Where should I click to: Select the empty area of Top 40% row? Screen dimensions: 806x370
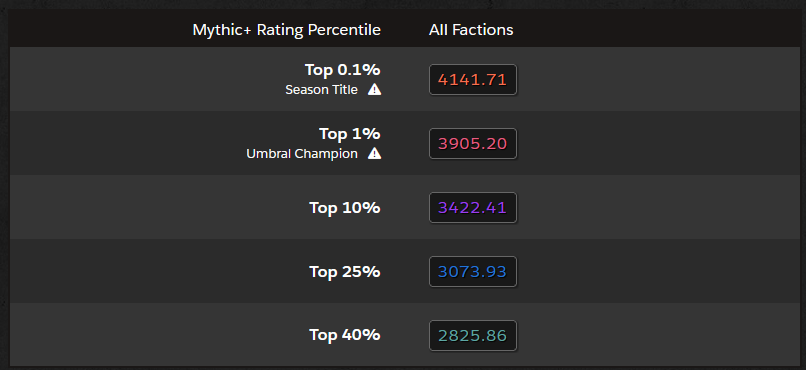(658, 335)
